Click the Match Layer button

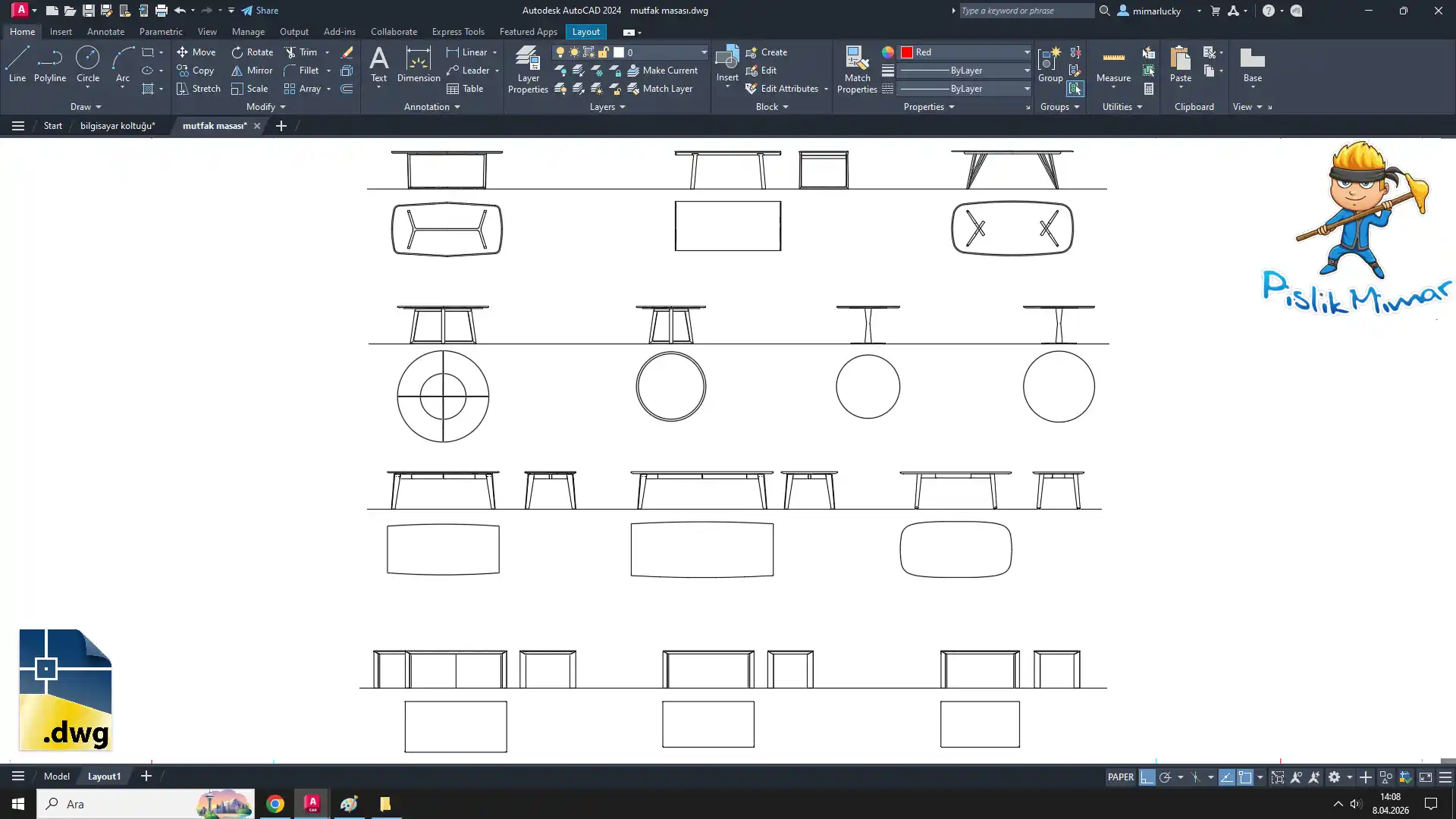[x=660, y=89]
